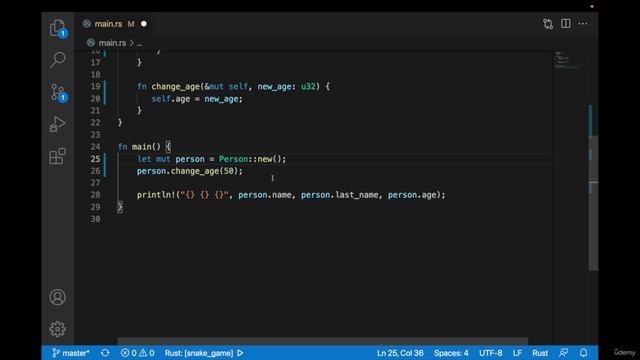Click main.rs in the breadcrumb
Screen dimensions: 640x360
112,43
